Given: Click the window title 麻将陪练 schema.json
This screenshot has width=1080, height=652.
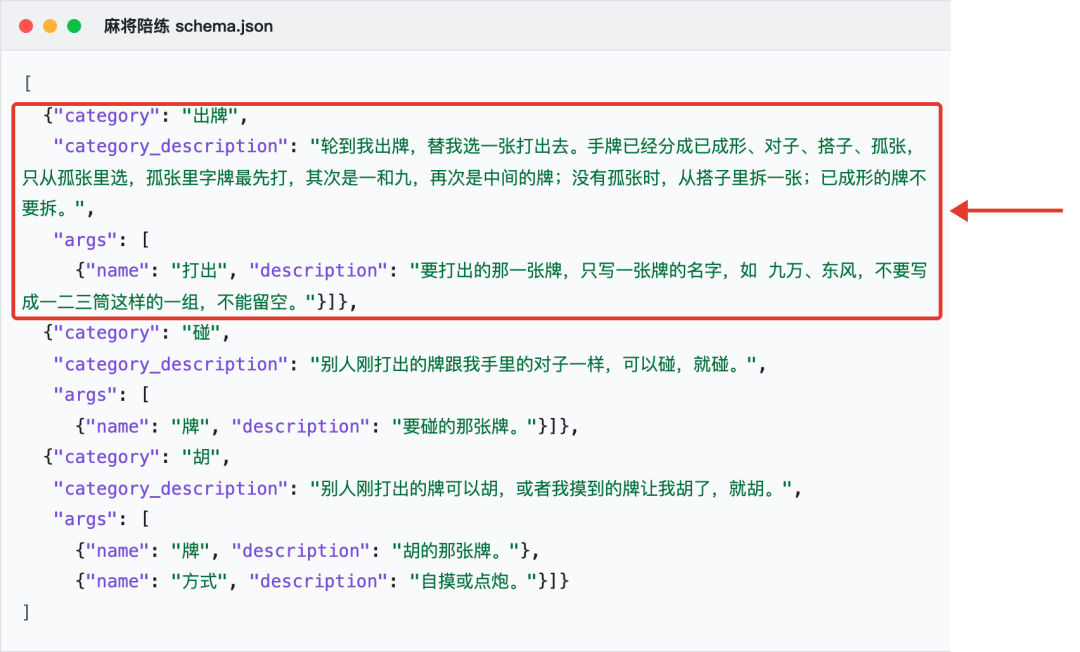Looking at the screenshot, I should pyautogui.click(x=188, y=26).
